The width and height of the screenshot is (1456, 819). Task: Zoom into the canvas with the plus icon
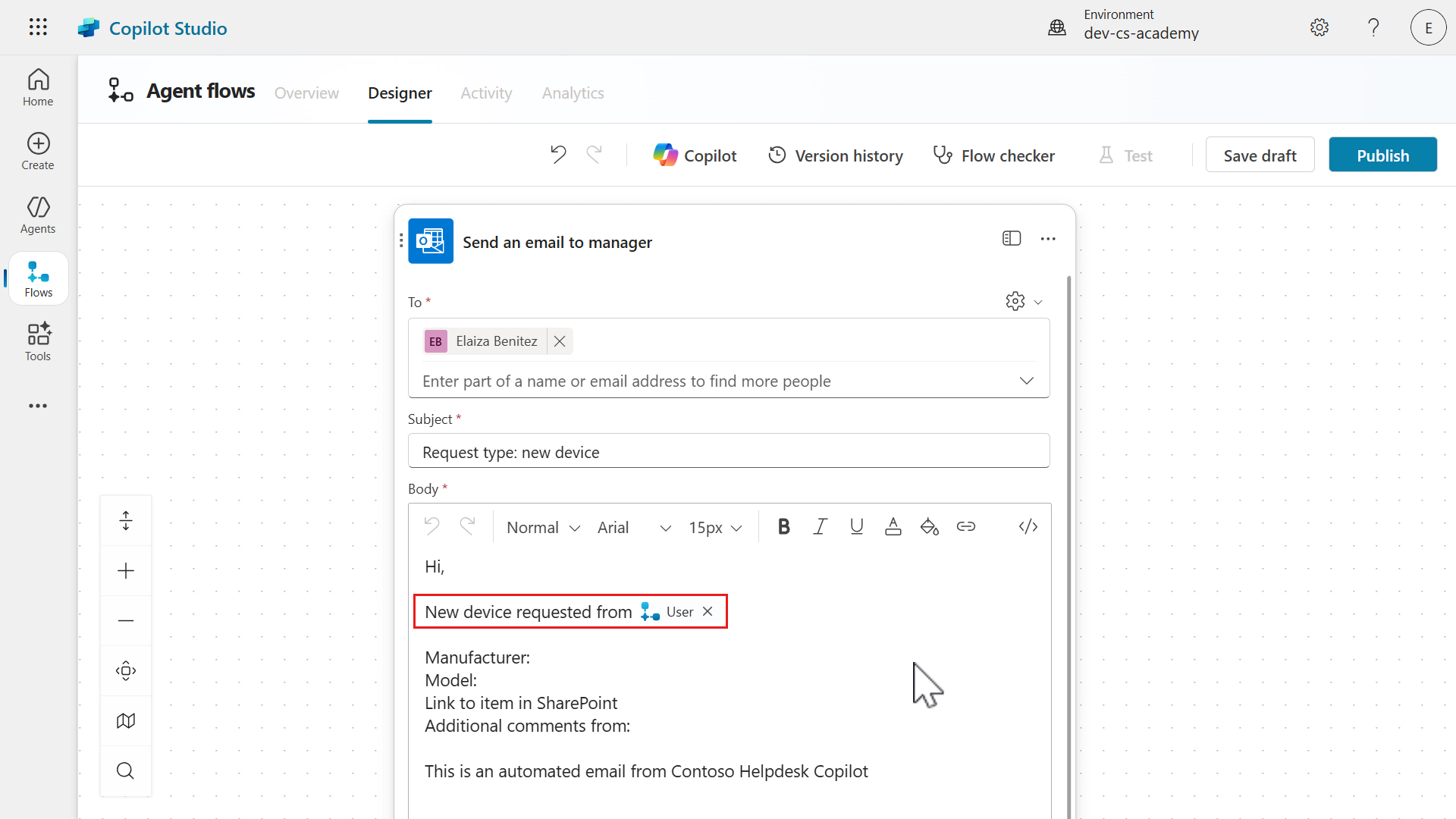point(125,570)
